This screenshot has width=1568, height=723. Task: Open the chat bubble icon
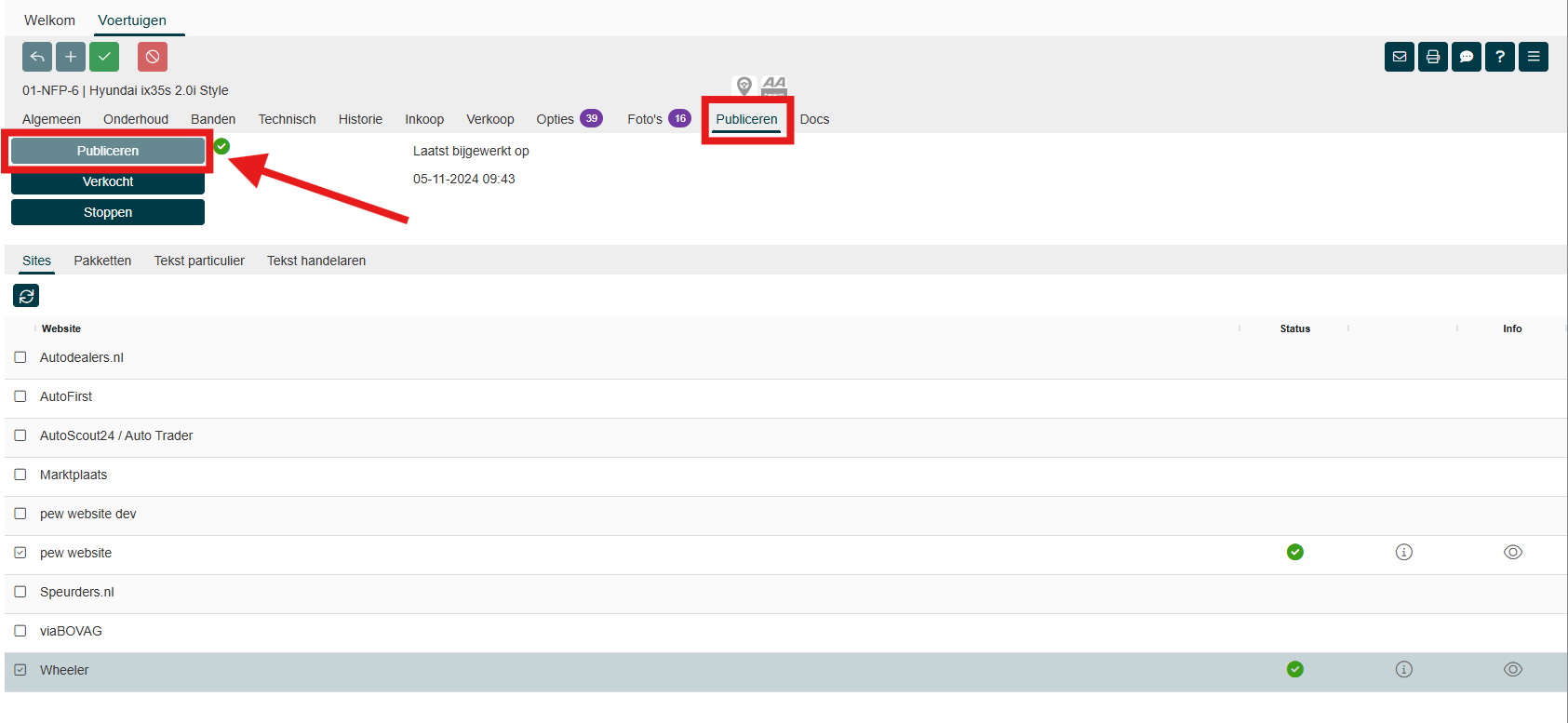pyautogui.click(x=1466, y=57)
